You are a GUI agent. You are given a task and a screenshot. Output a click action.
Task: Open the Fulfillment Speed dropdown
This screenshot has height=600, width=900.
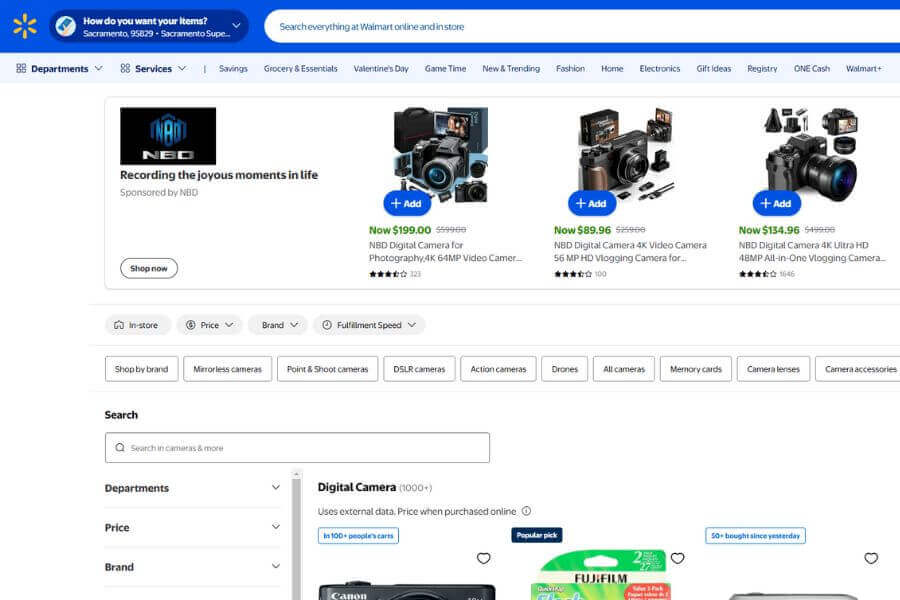pyautogui.click(x=369, y=325)
